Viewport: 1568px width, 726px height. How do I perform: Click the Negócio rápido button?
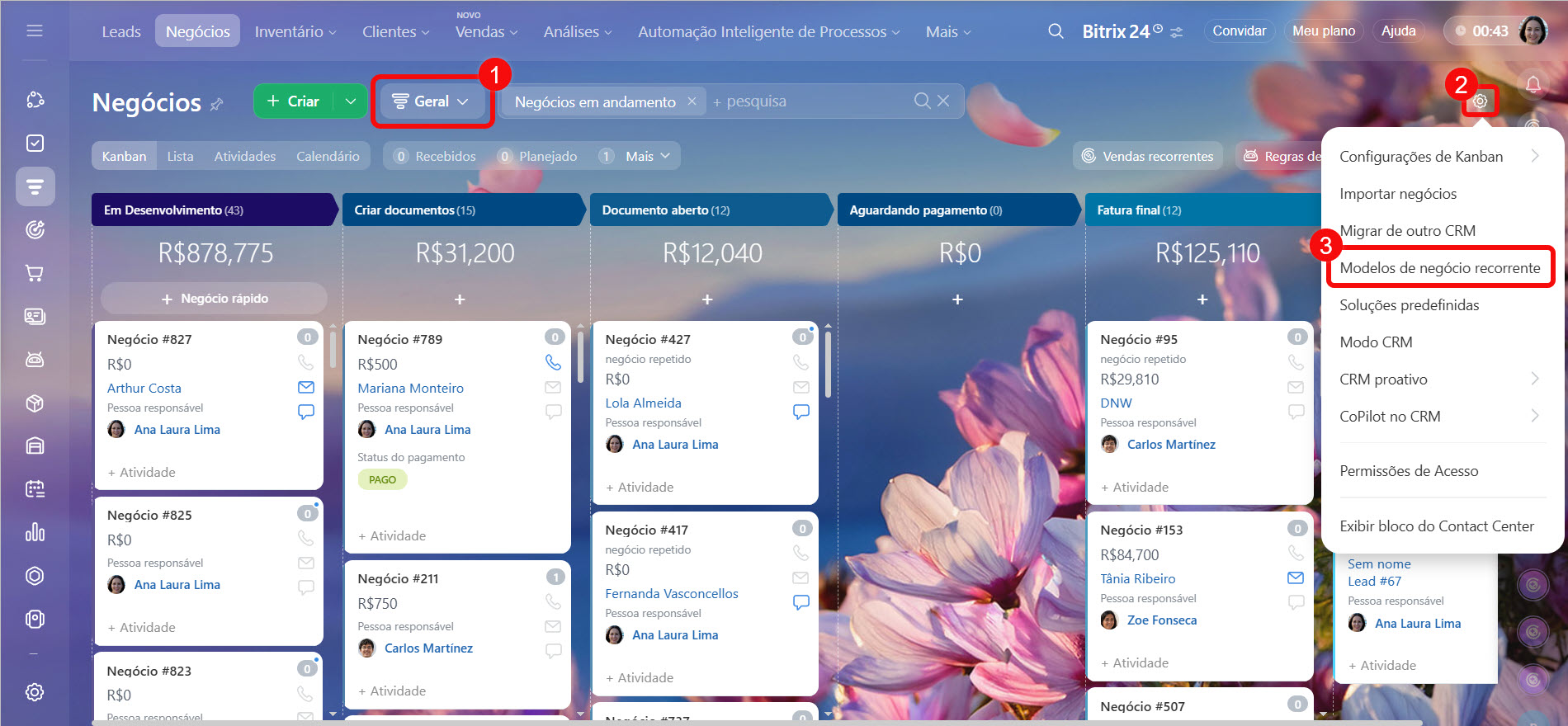215,299
